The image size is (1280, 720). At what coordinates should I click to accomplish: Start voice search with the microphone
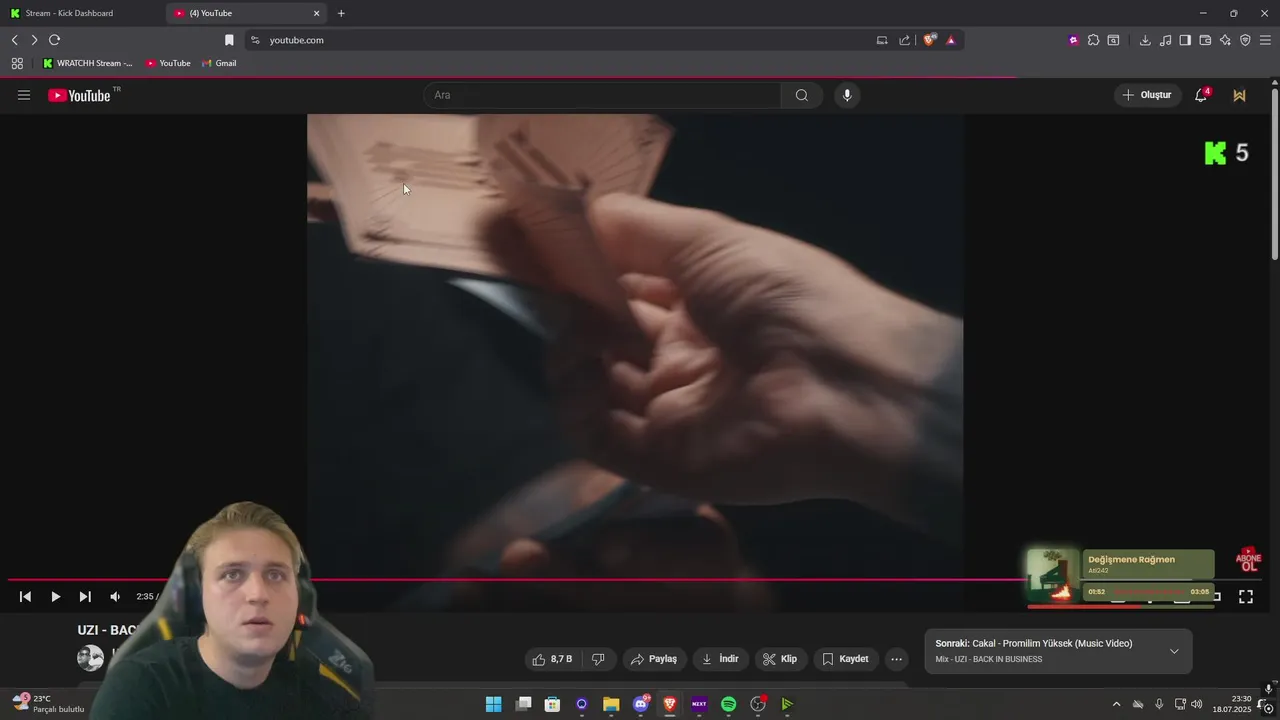click(847, 95)
